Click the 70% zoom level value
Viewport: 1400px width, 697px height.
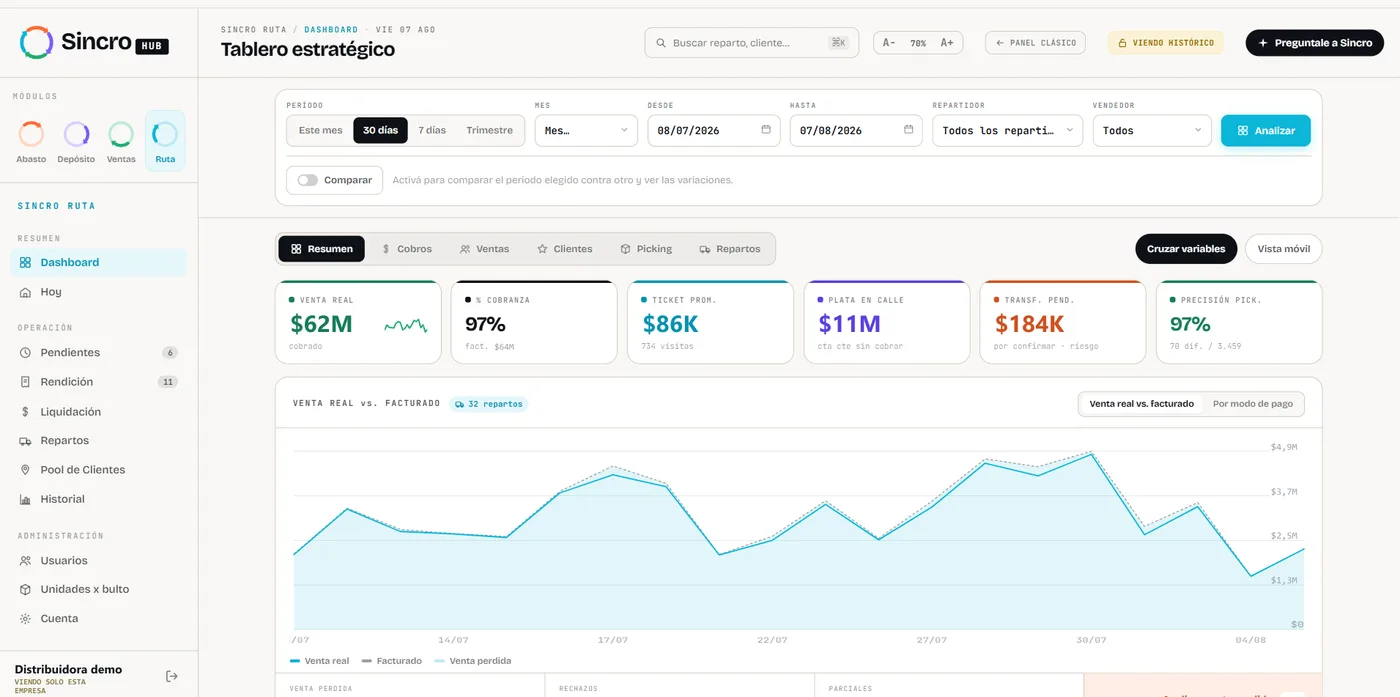[918, 43]
